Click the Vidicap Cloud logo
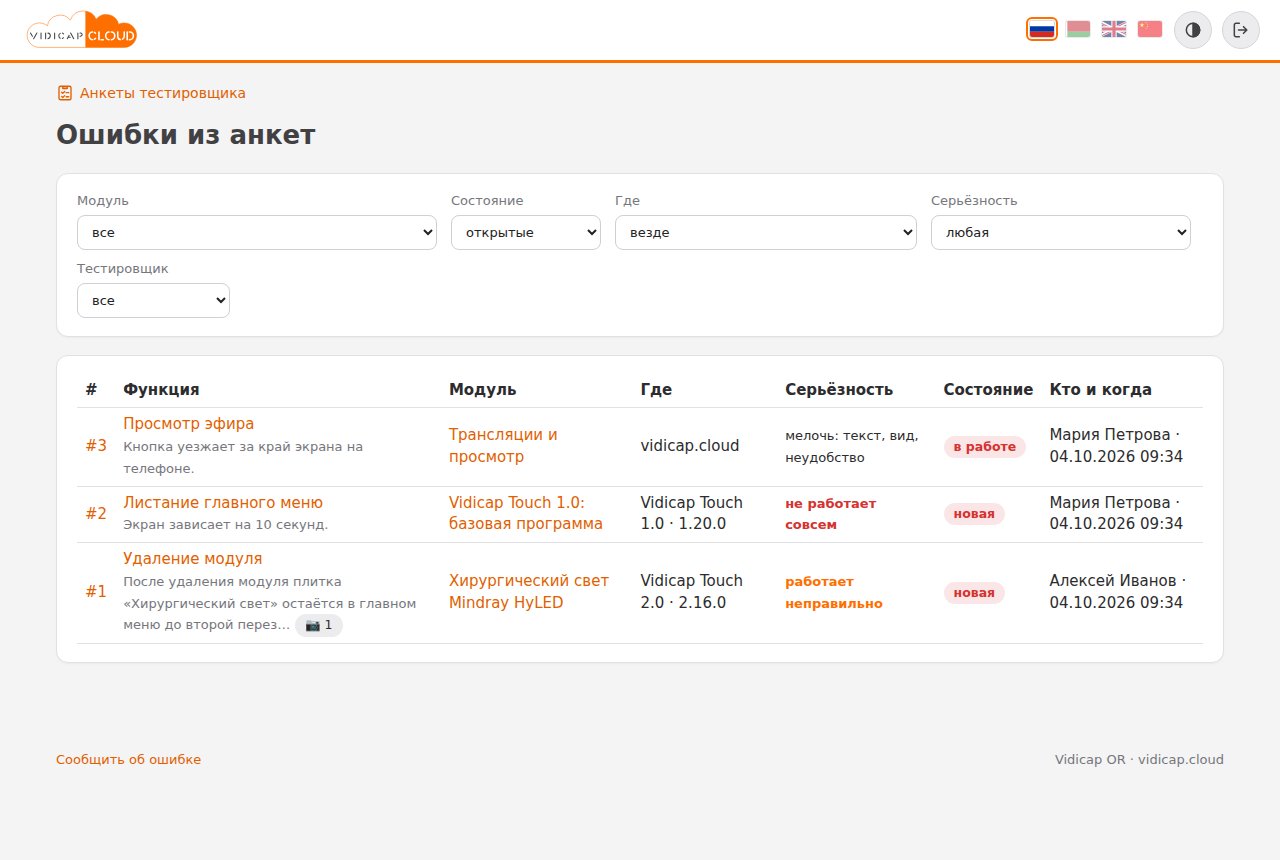The width and height of the screenshot is (1280, 860). (82, 30)
